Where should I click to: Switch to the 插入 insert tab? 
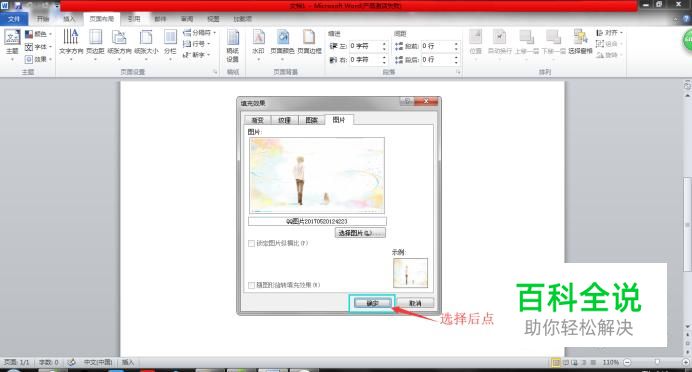69,19
